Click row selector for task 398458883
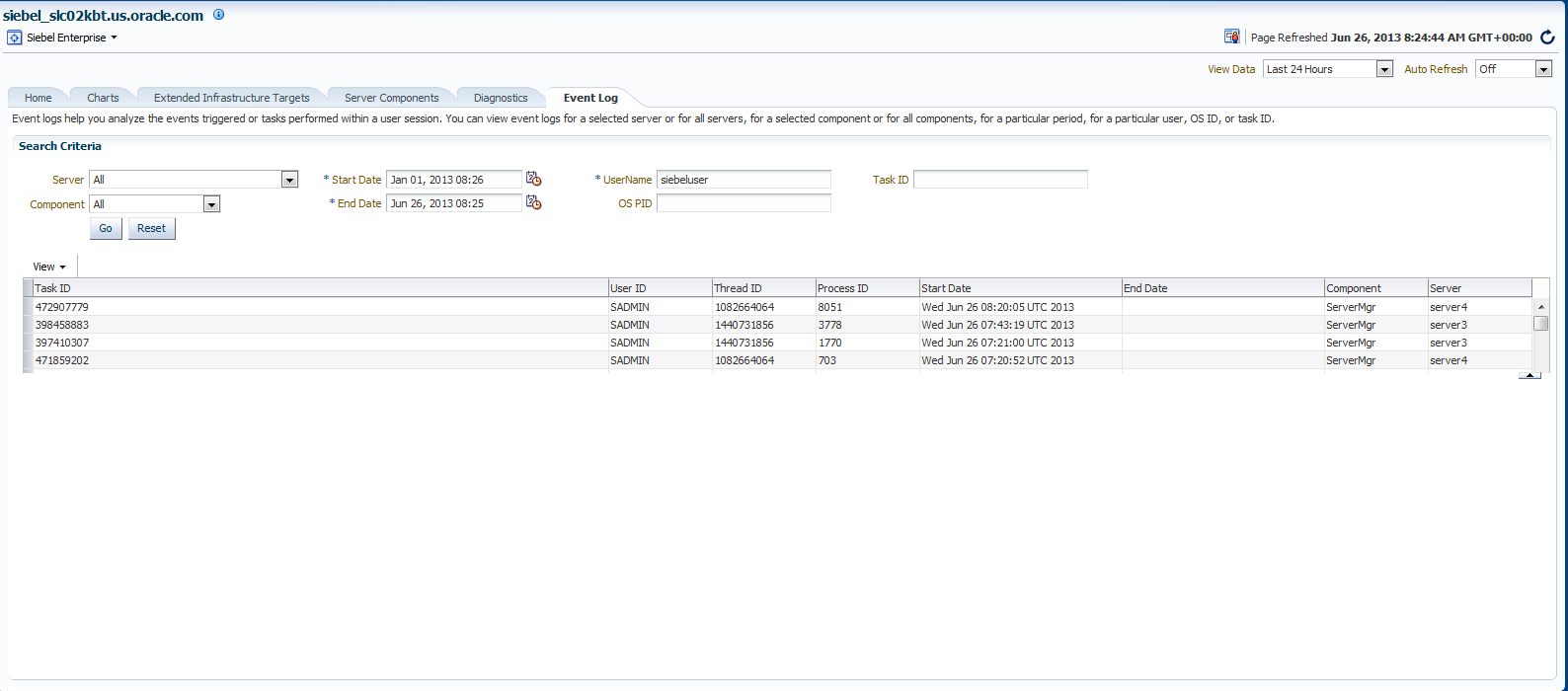This screenshot has width=1568, height=691. 28,325
